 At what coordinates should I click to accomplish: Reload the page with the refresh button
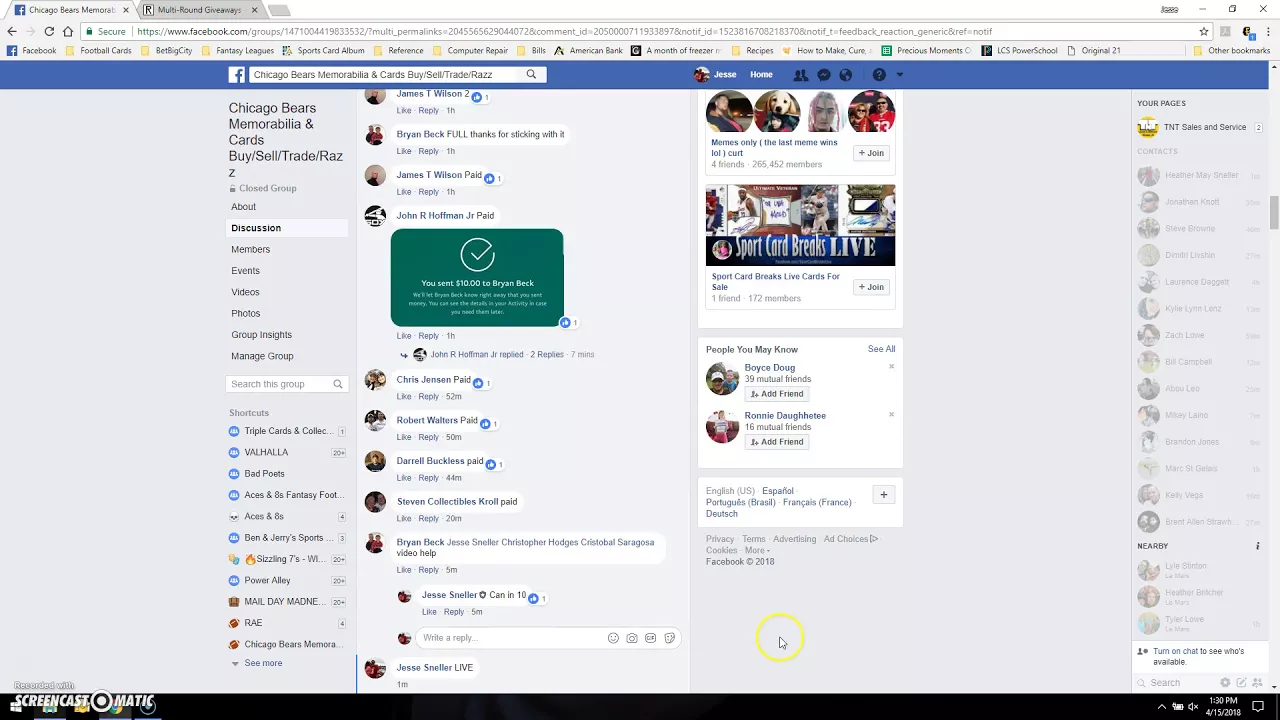(49, 31)
